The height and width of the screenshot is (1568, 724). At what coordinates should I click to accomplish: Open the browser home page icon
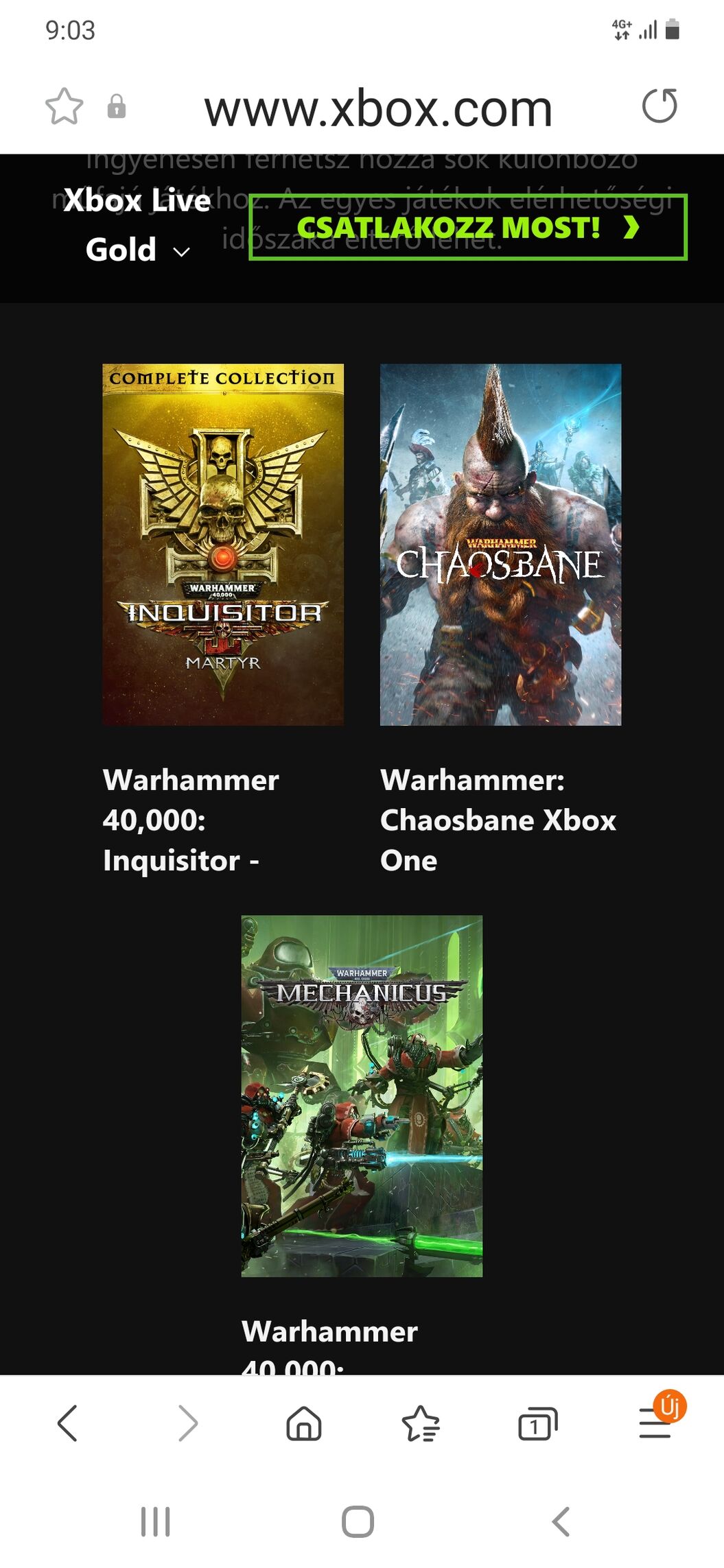click(x=303, y=1423)
